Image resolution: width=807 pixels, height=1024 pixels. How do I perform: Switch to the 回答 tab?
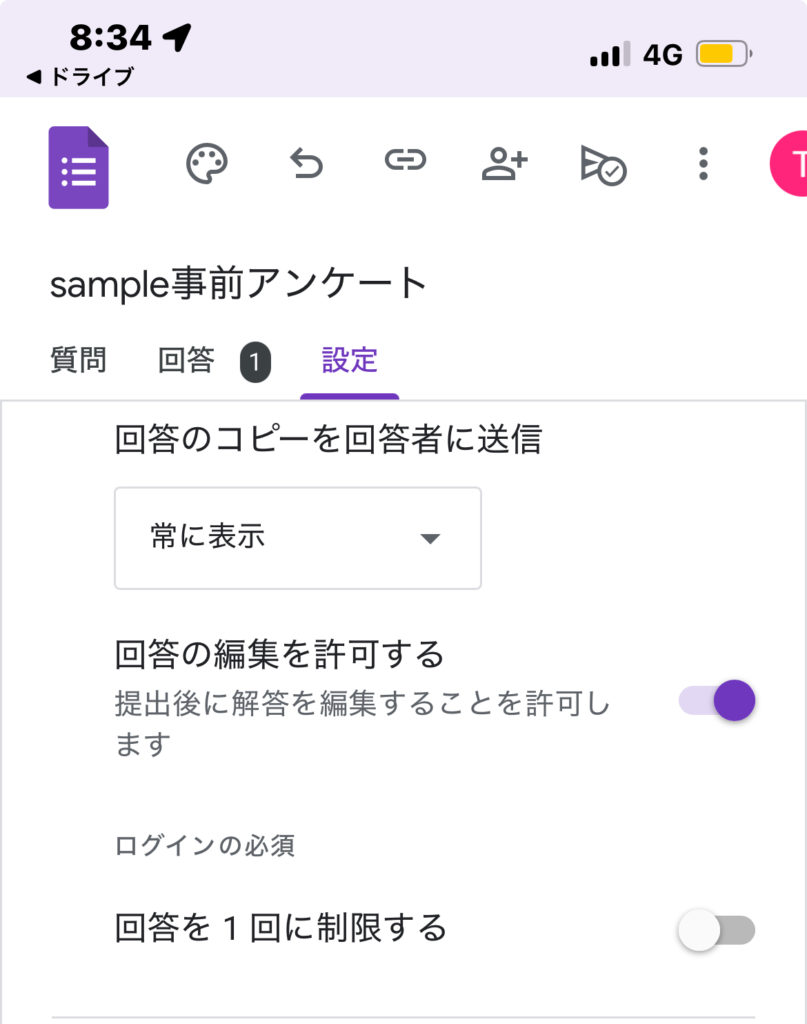(186, 360)
